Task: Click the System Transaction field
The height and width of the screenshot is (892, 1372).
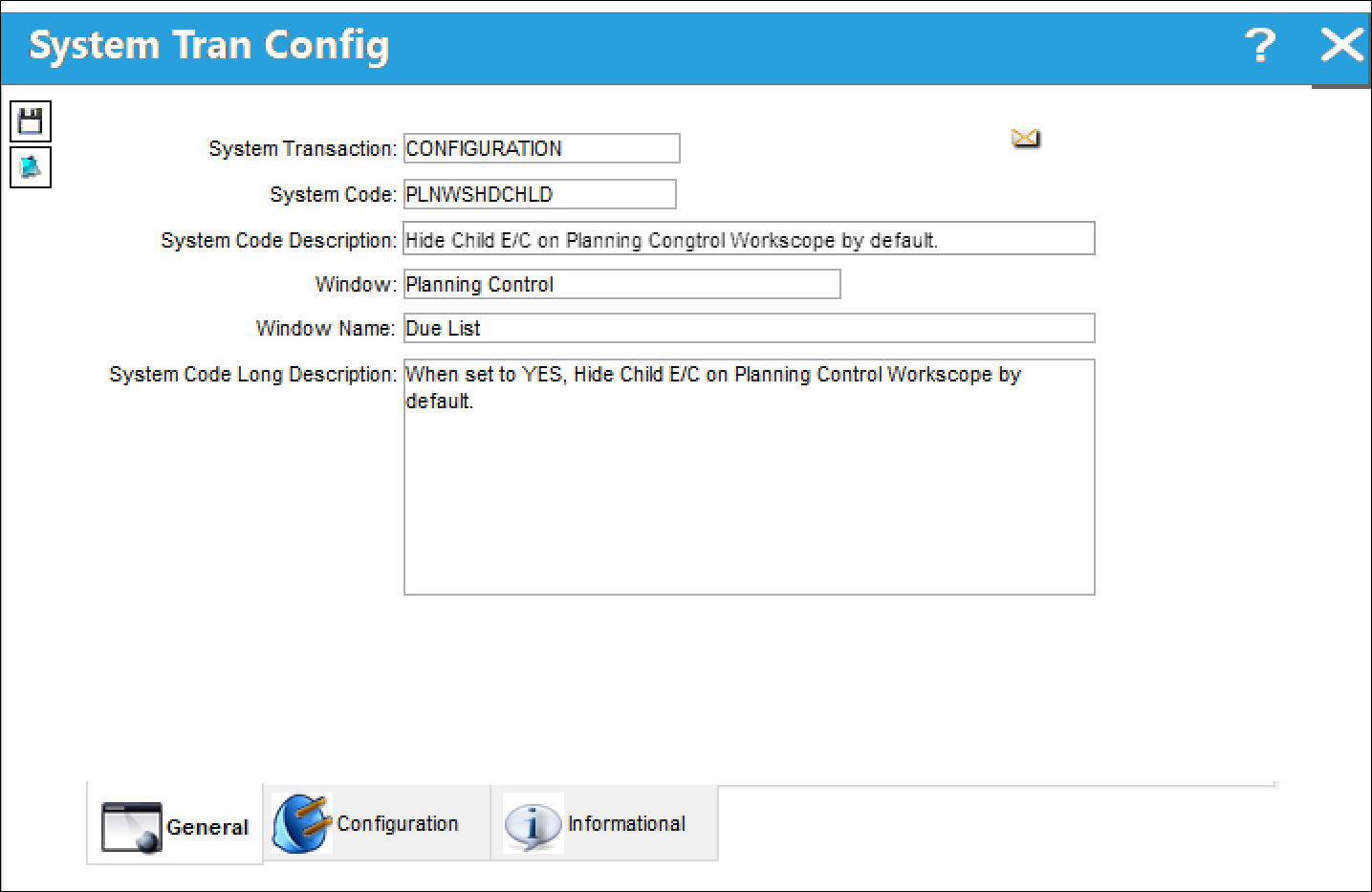Action: [542, 148]
